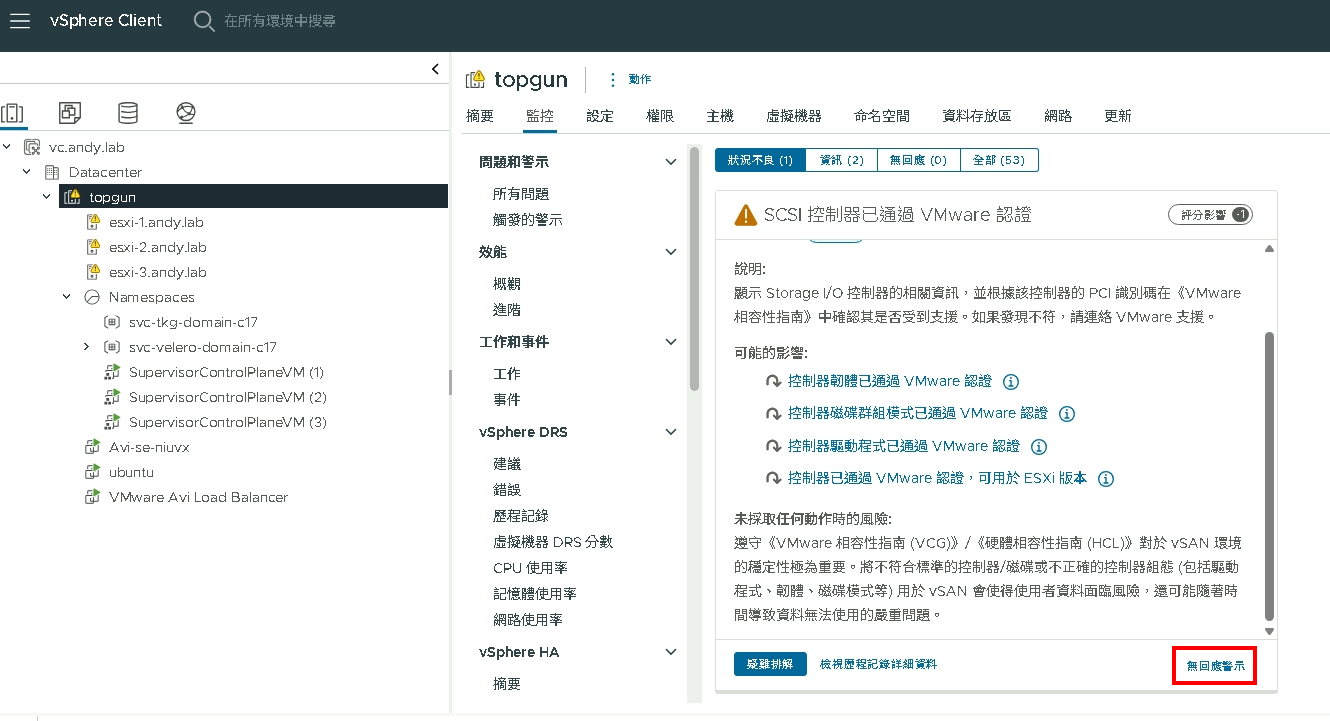
Task: Filter health checks by 狀況不良 (1)
Action: point(760,160)
